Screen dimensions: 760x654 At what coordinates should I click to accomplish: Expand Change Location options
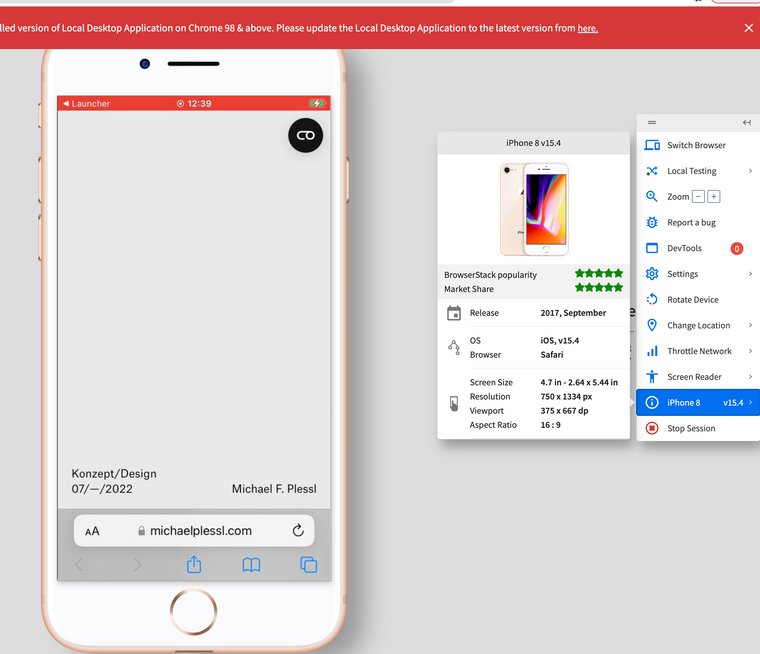[x=750, y=326]
